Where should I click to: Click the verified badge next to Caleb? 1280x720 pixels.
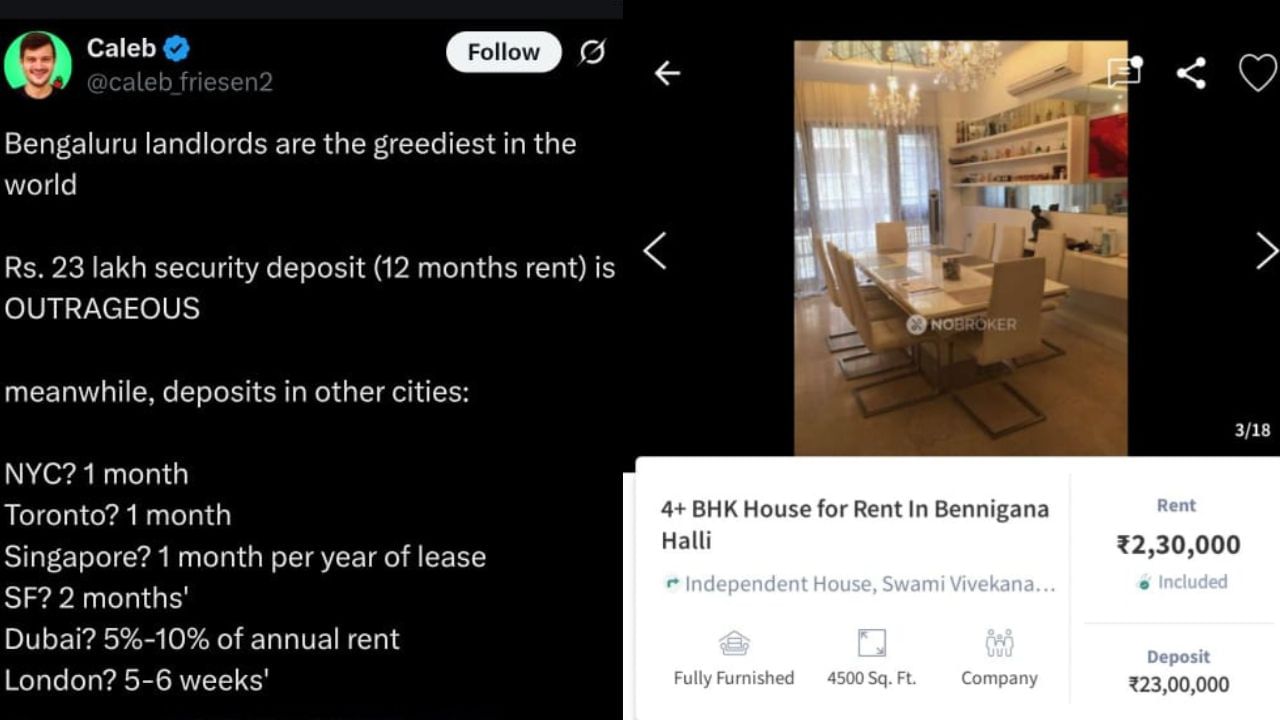pyautogui.click(x=177, y=47)
